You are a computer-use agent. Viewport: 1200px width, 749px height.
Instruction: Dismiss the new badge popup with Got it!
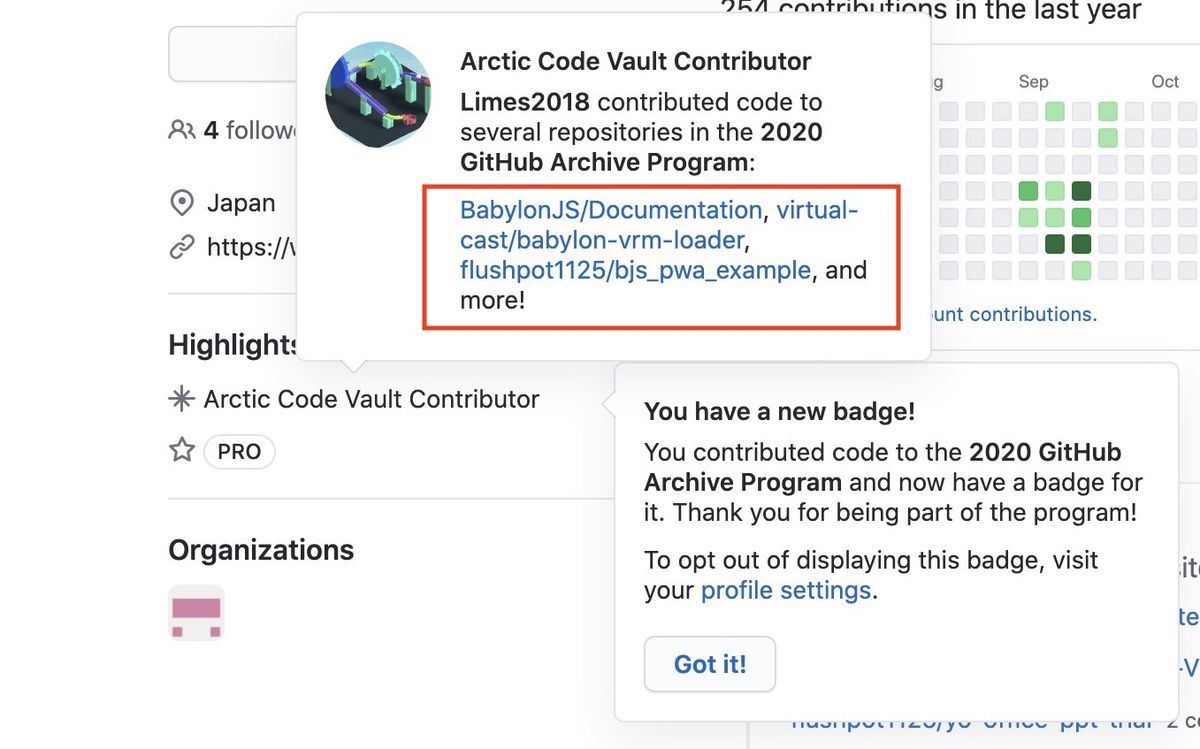click(710, 664)
